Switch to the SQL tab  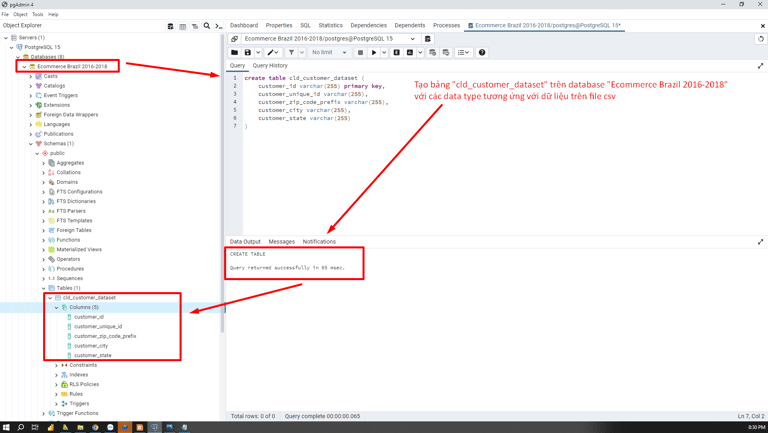305,25
